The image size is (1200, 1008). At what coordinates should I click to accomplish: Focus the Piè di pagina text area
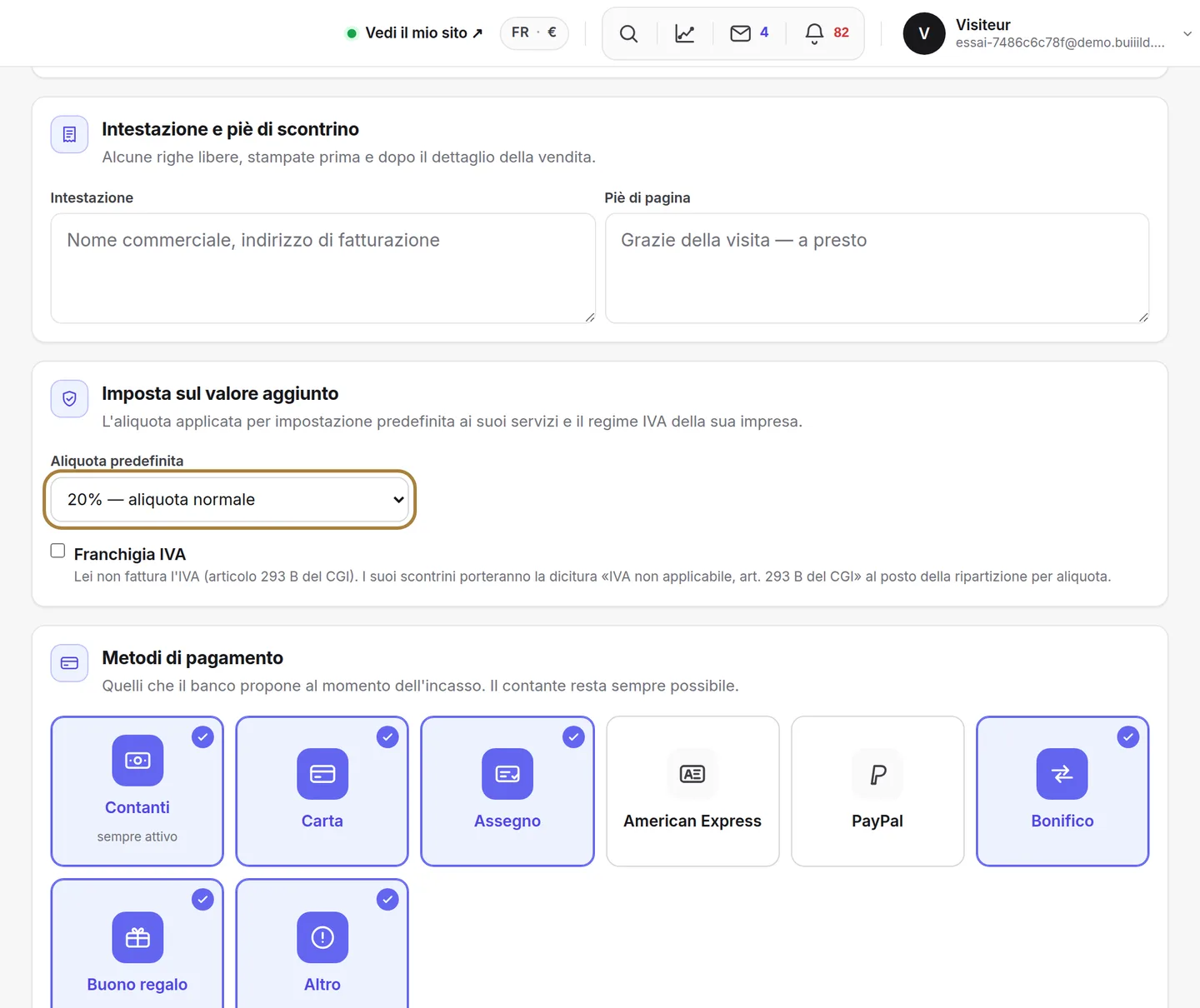877,268
